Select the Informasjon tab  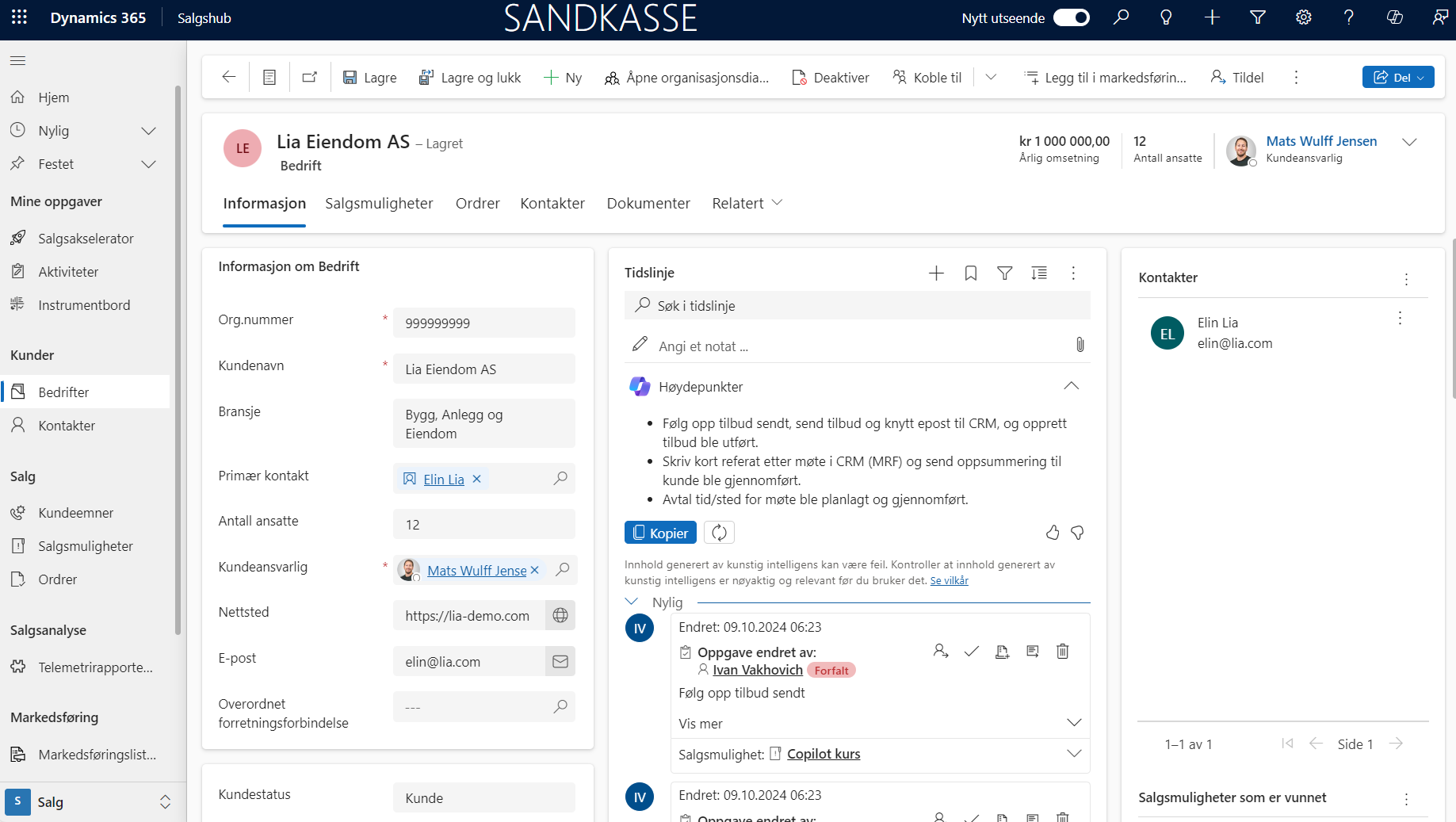[264, 204]
